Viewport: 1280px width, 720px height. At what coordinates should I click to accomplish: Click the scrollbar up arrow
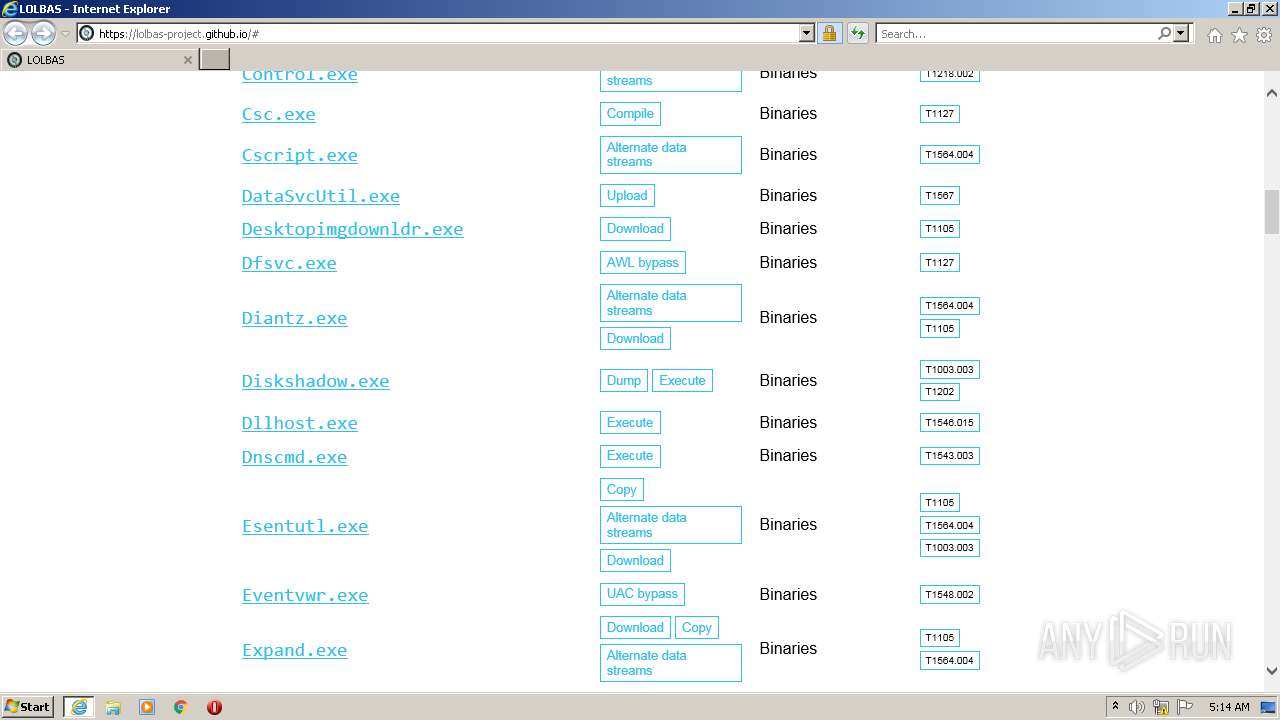click(1272, 93)
